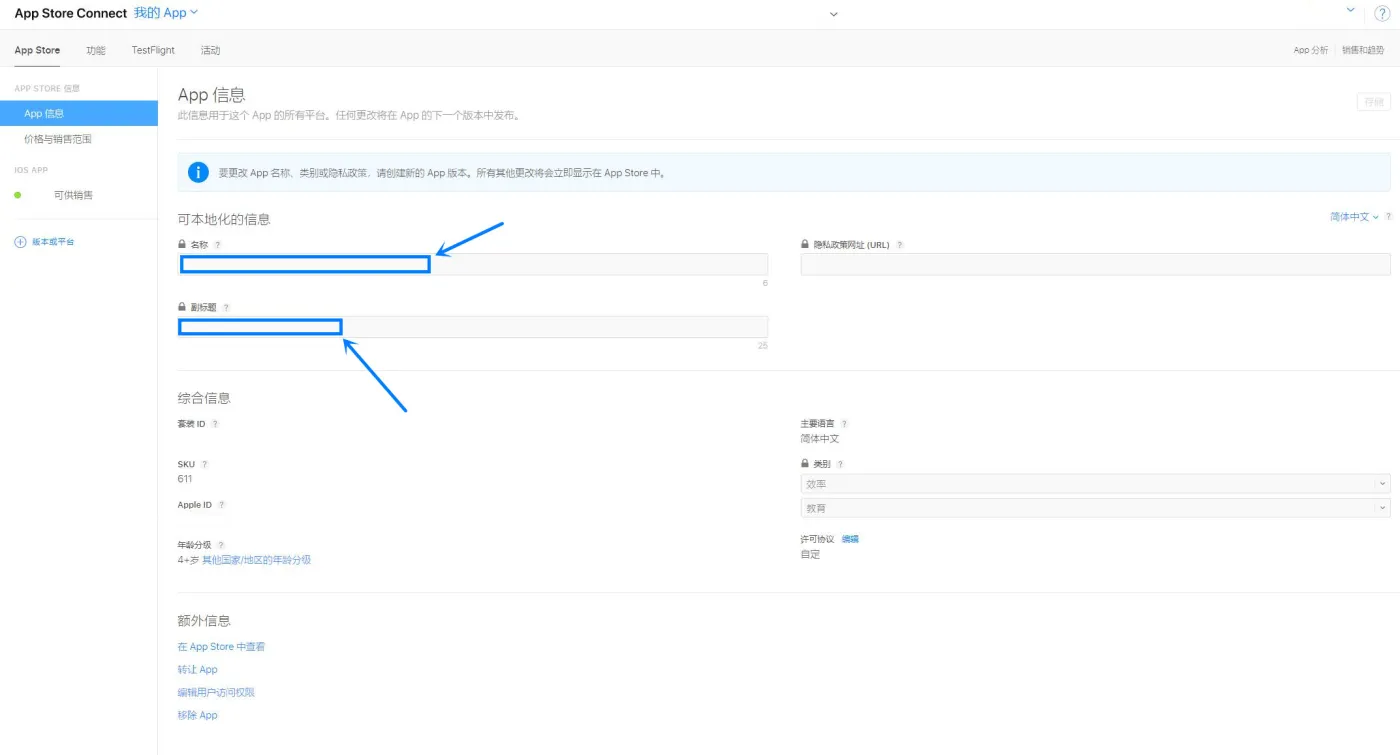This screenshot has width=1400, height=755.
Task: Open the 可供销售 iOS app version
Action: 74,195
